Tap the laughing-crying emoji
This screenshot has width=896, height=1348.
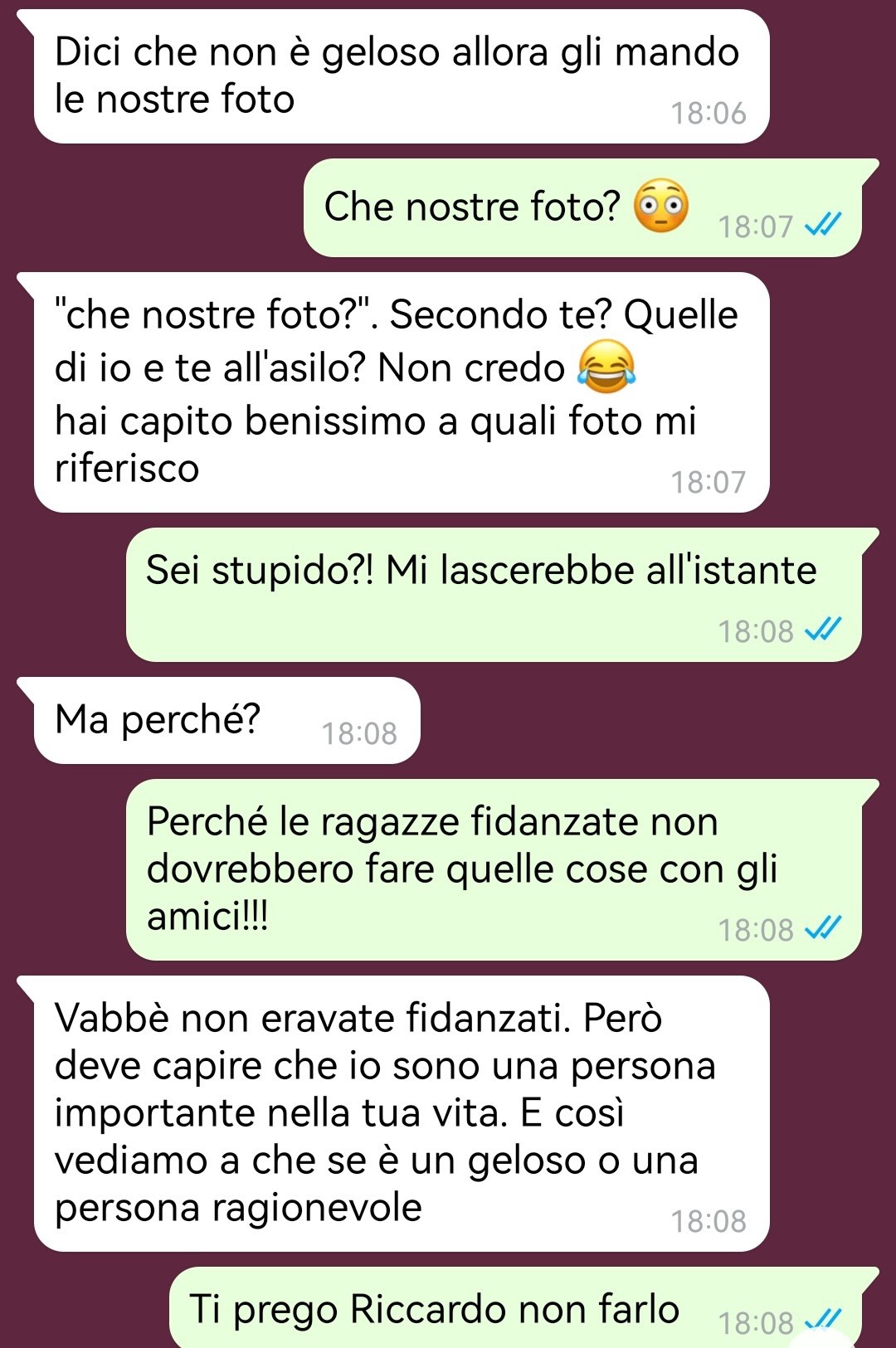coord(606,366)
